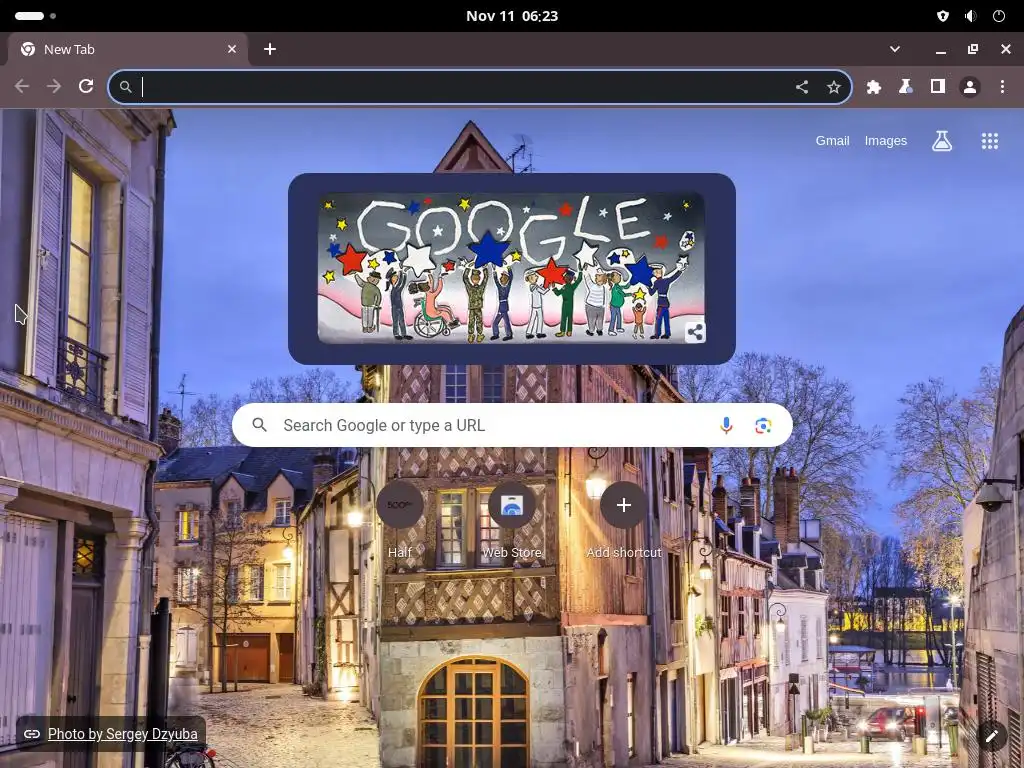The width and height of the screenshot is (1024, 768).
Task: Toggle the side panel
Action: (937, 87)
